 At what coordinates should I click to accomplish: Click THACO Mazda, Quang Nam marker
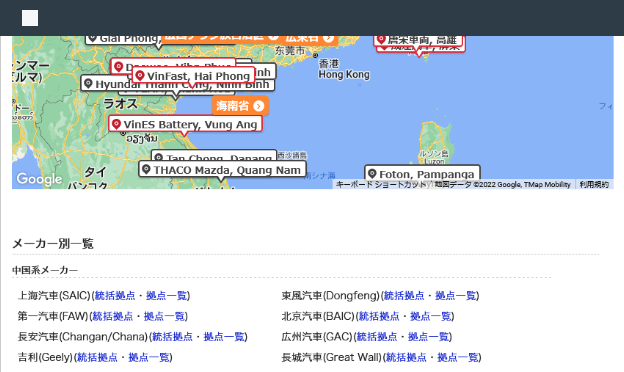coord(222,170)
